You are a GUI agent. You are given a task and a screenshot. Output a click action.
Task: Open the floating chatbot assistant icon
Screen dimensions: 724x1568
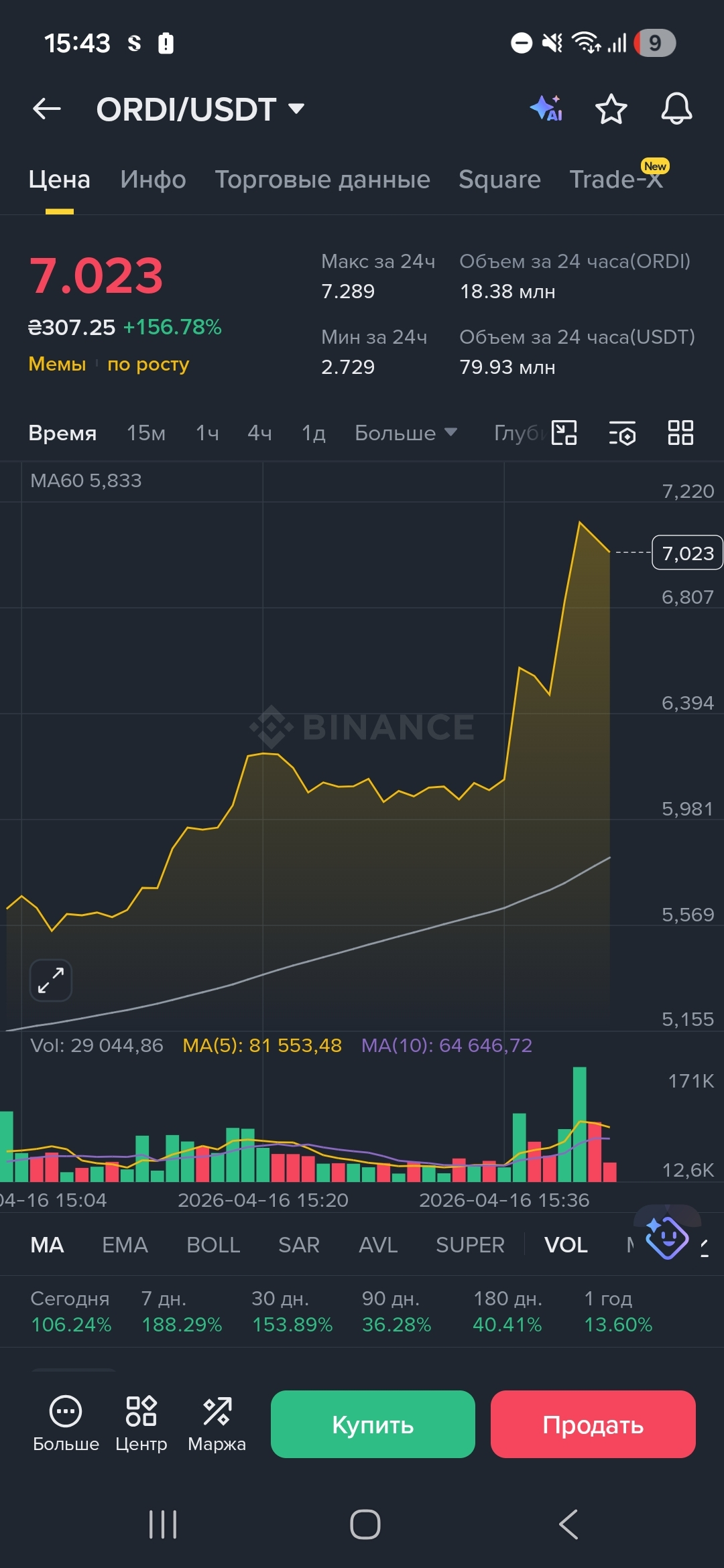point(667,1237)
